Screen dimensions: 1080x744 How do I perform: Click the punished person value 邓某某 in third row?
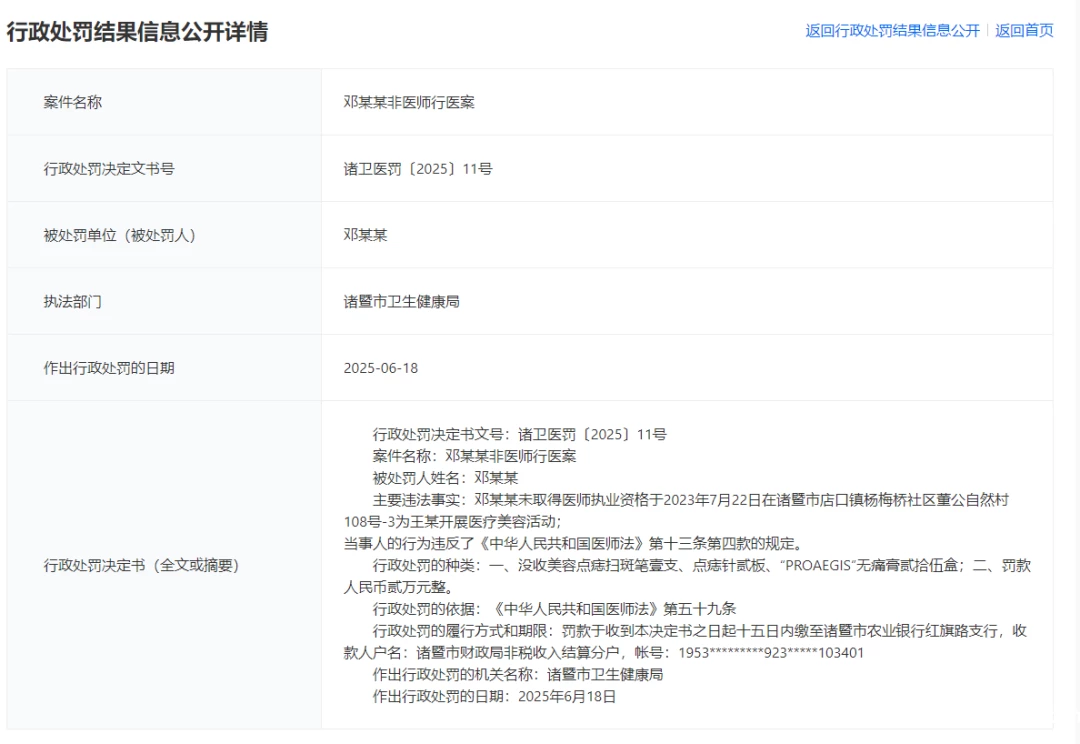point(365,235)
